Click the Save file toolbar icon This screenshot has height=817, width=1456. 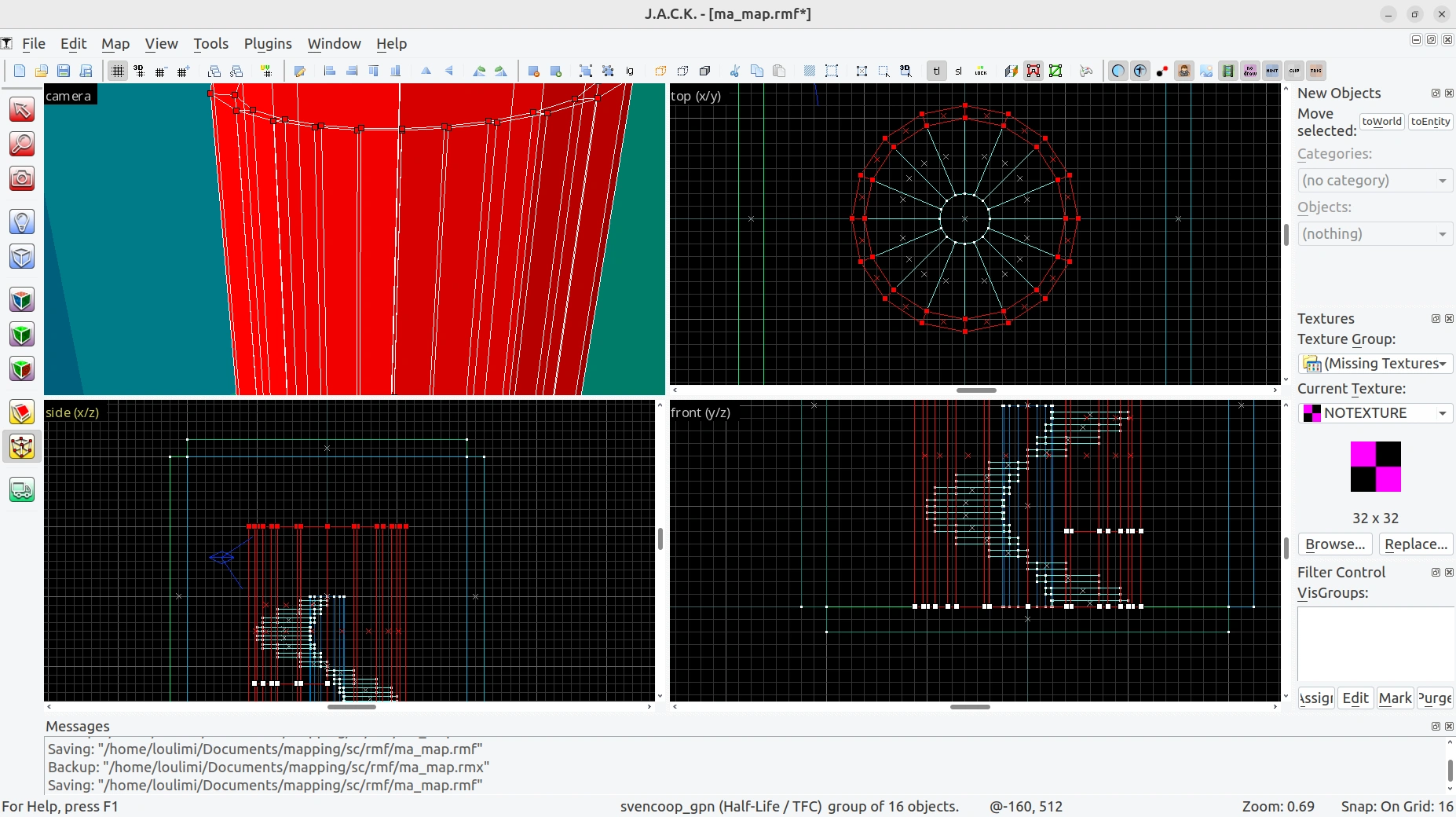tap(64, 71)
